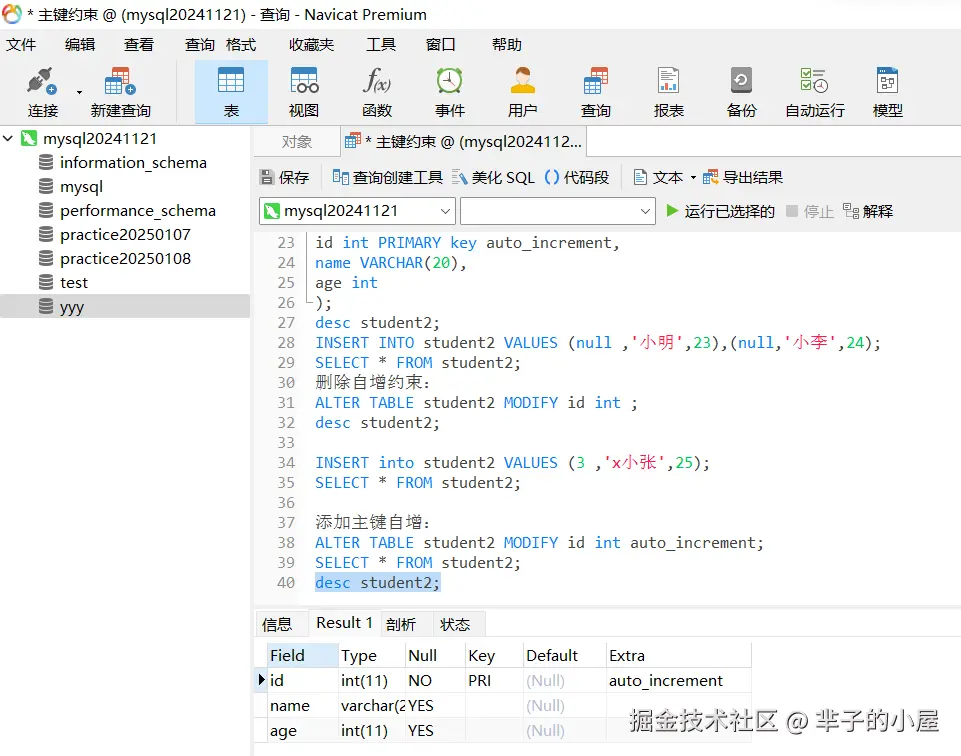Collapse the mysql20241121 connection tree

tap(8, 138)
